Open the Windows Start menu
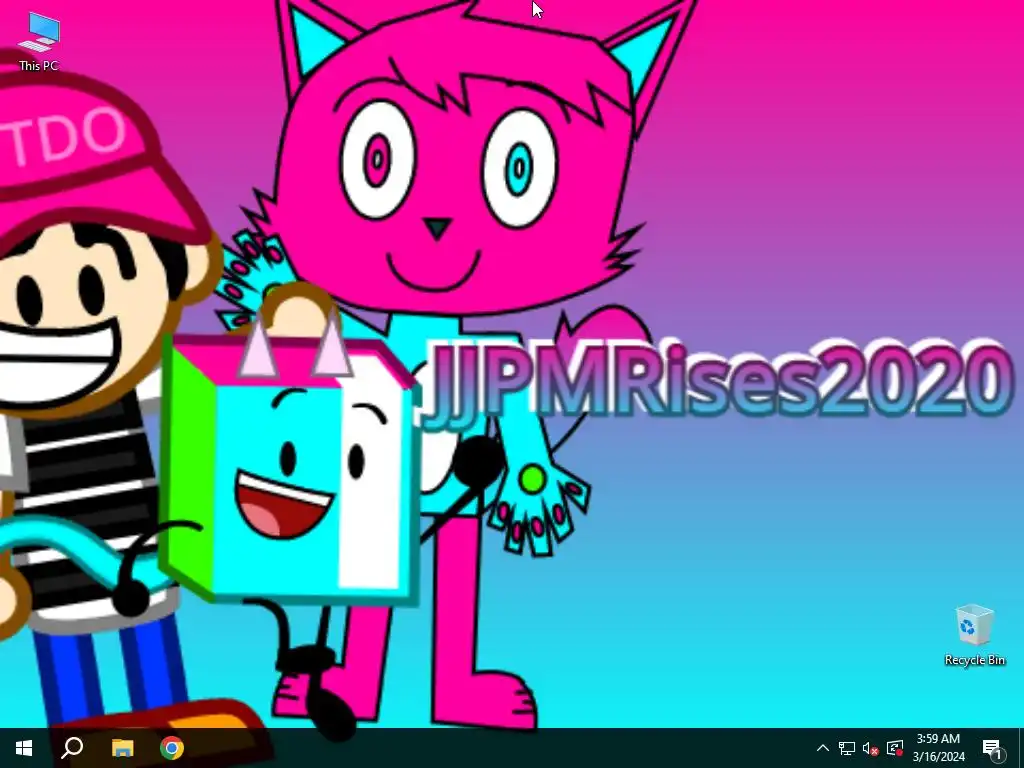Screen dimensions: 1024x768 pos(24,748)
